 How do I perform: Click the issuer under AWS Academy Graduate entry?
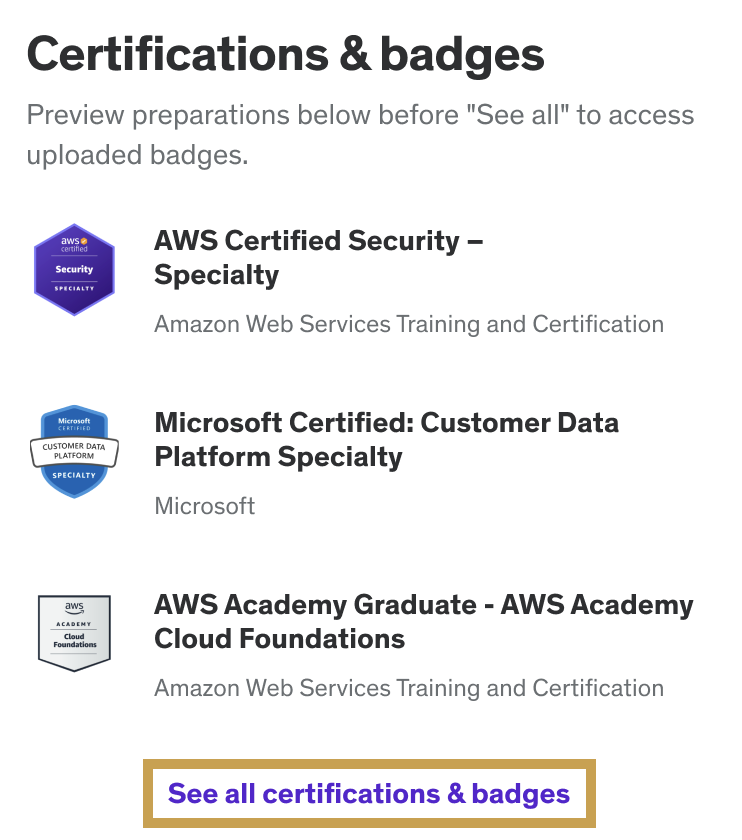(408, 688)
